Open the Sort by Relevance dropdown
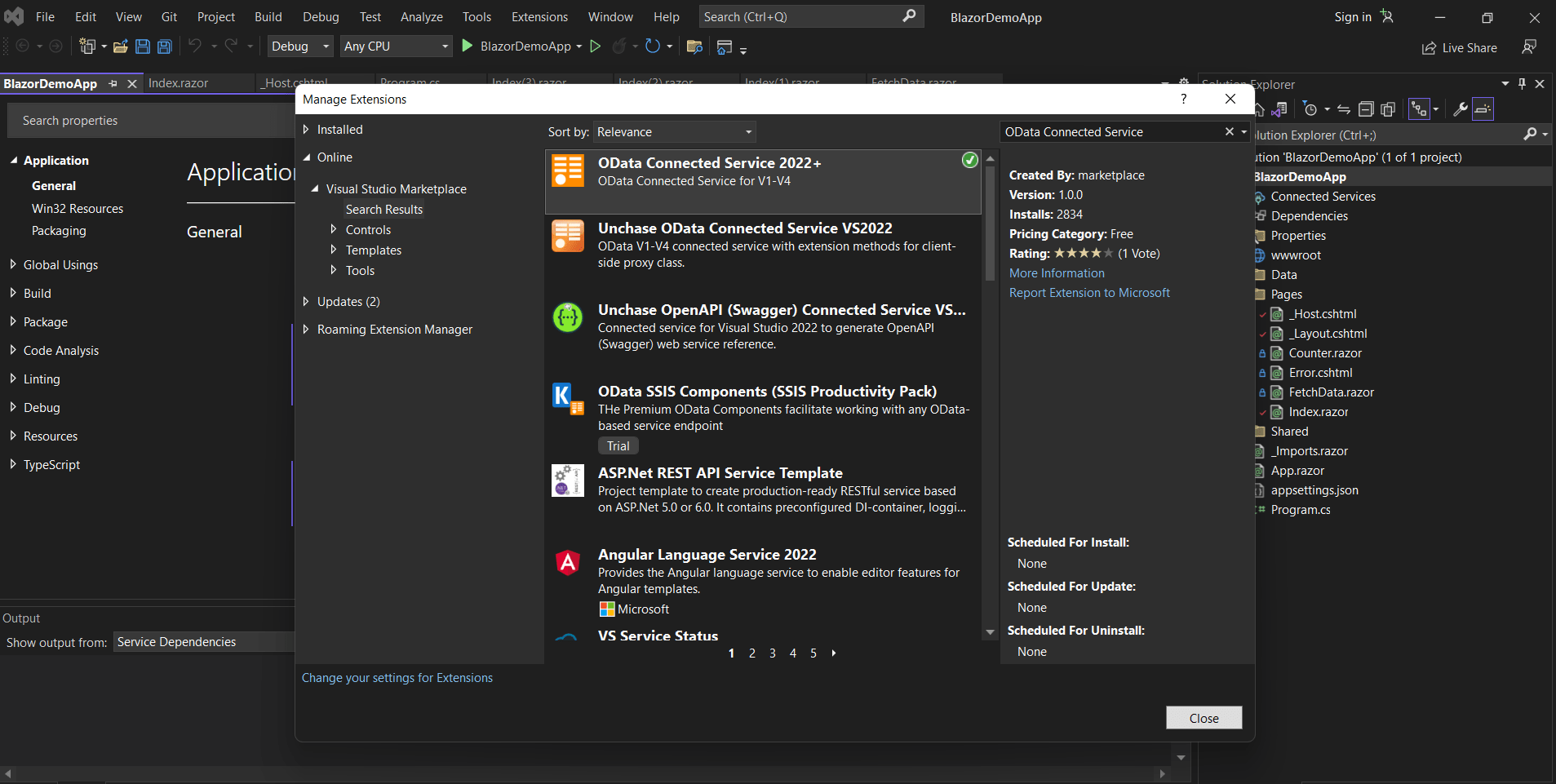1556x784 pixels. click(x=674, y=131)
